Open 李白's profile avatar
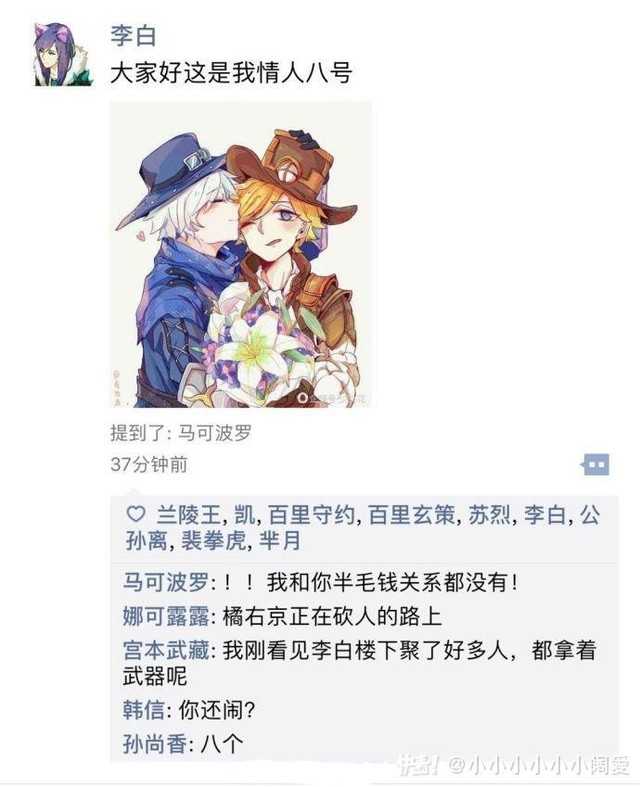The height and width of the screenshot is (787, 640). [63, 54]
